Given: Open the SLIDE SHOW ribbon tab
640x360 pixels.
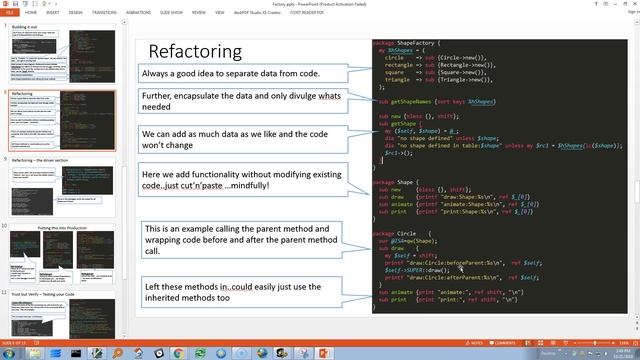Looking at the screenshot, I should 171,13.
